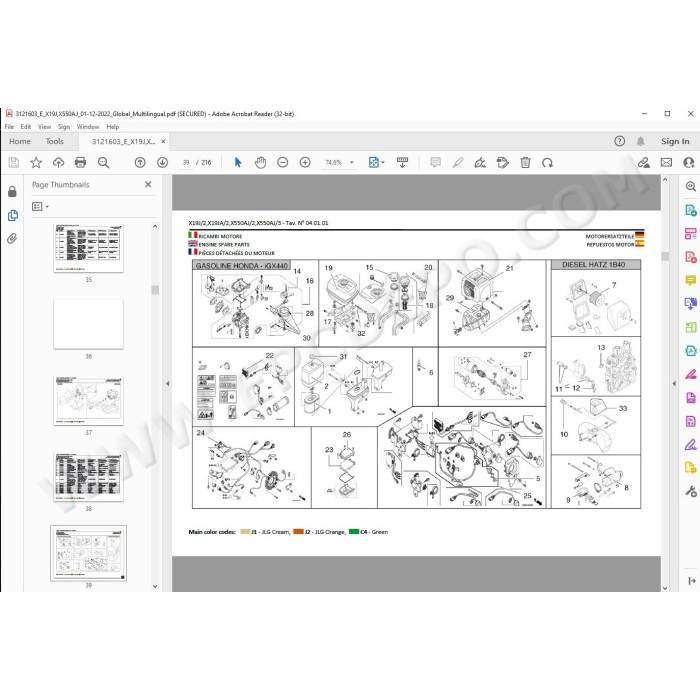Open notifications bell
Screen dimensions: 700x700
(x=641, y=141)
